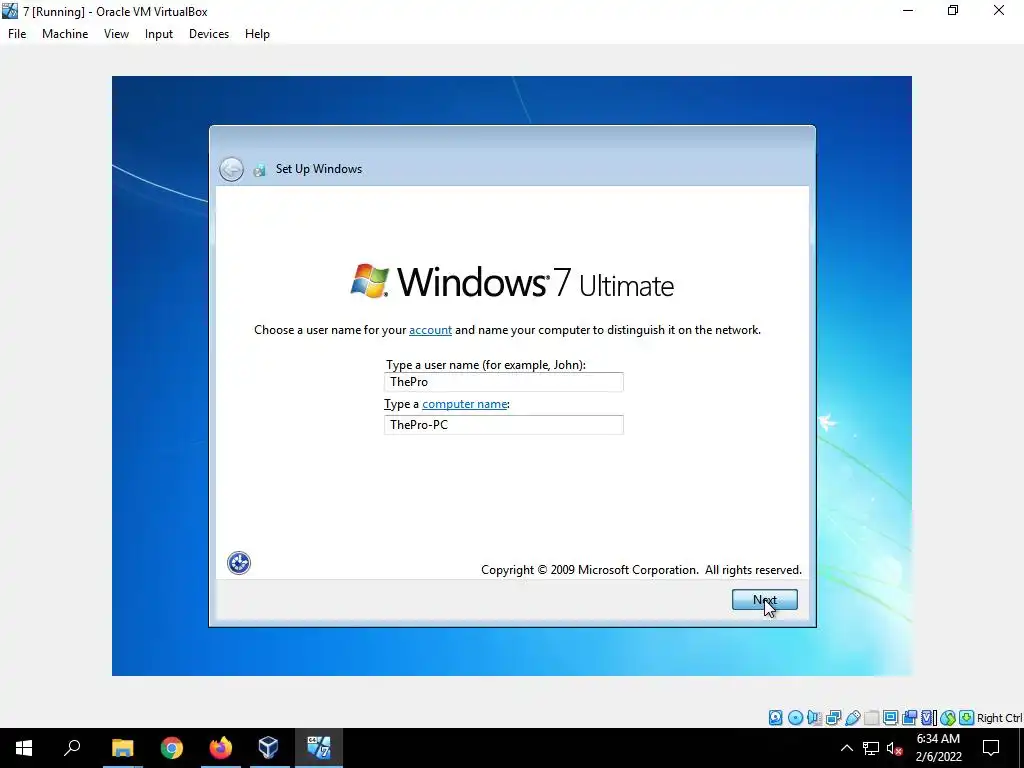Click the user name field containing ThePro
Screen dimensions: 1024x768
[504, 382]
